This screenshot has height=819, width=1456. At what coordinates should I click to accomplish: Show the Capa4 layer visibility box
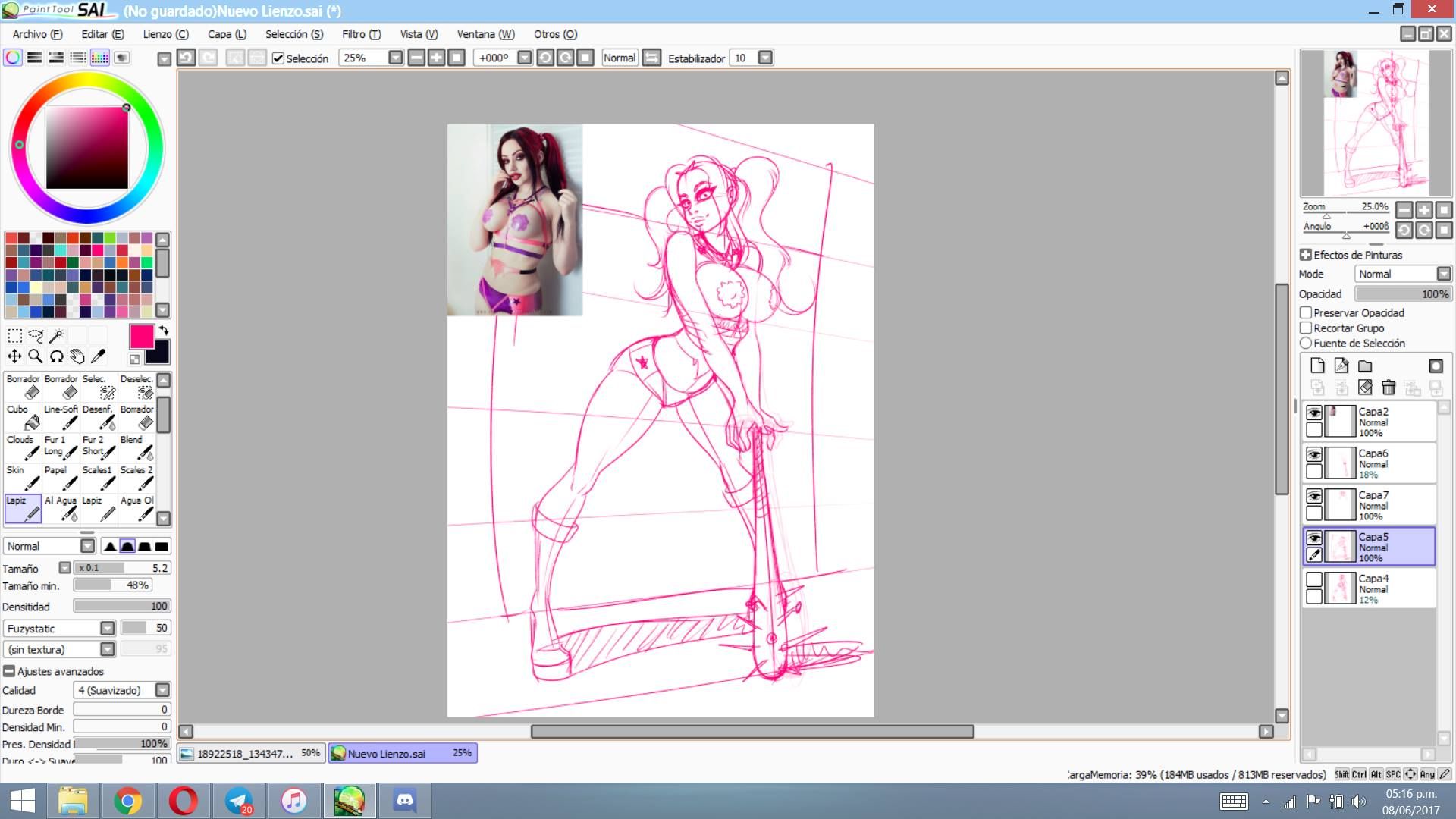coord(1314,579)
